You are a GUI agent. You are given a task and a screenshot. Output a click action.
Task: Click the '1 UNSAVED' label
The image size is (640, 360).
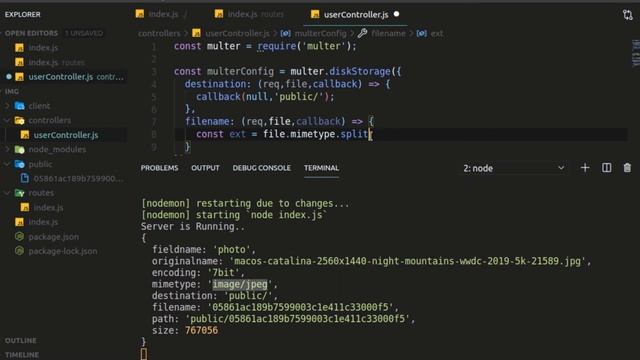click(x=84, y=33)
